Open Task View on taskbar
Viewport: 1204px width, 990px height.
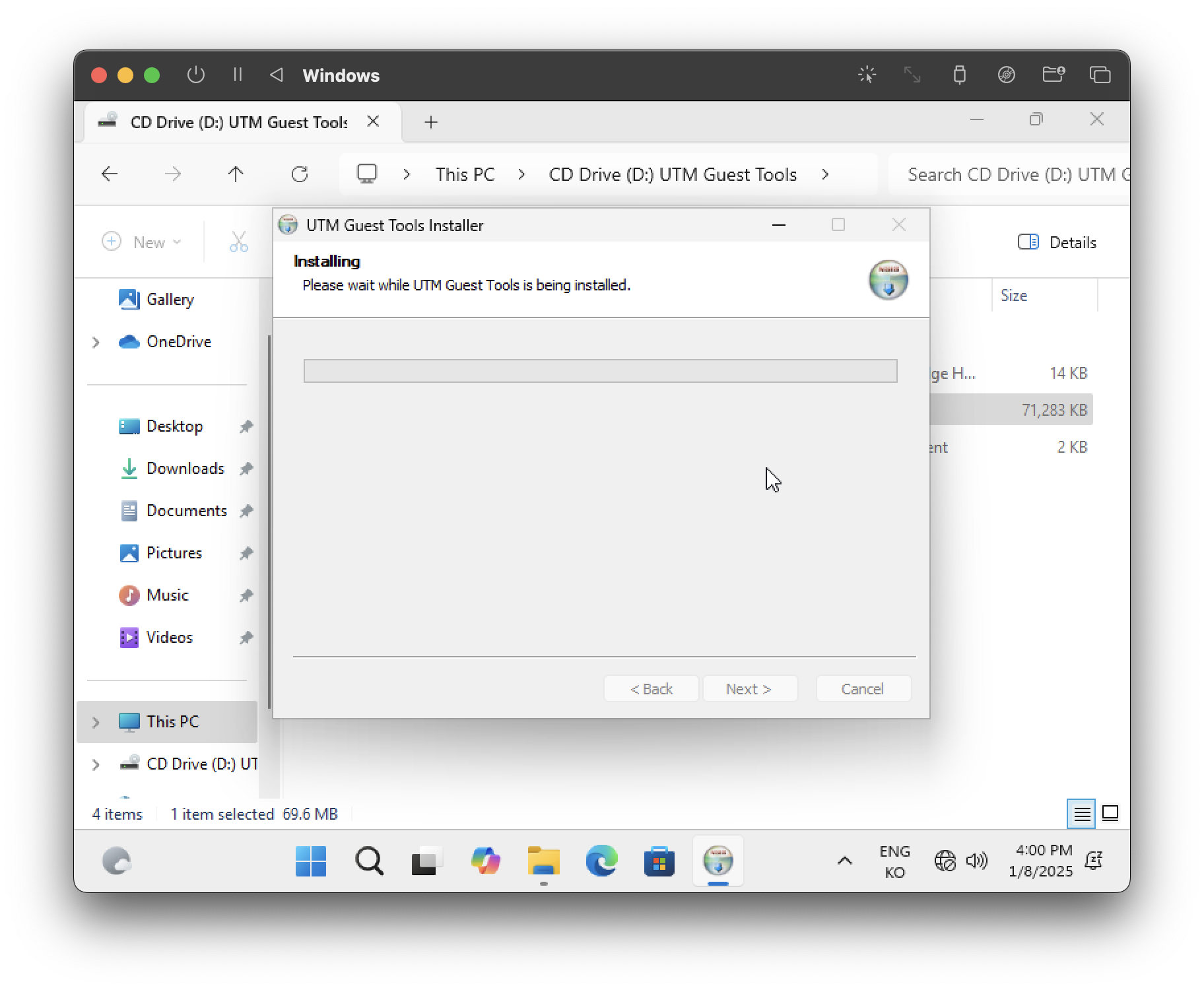click(x=426, y=861)
